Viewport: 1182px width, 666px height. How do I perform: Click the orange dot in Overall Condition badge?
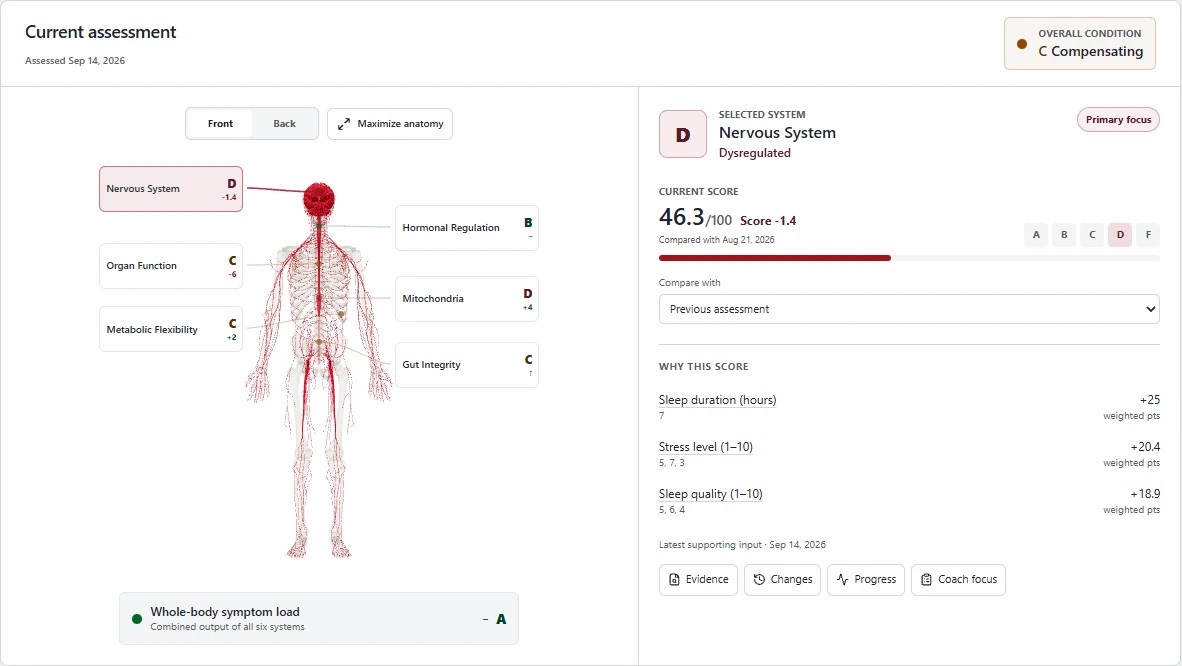[x=1022, y=44]
